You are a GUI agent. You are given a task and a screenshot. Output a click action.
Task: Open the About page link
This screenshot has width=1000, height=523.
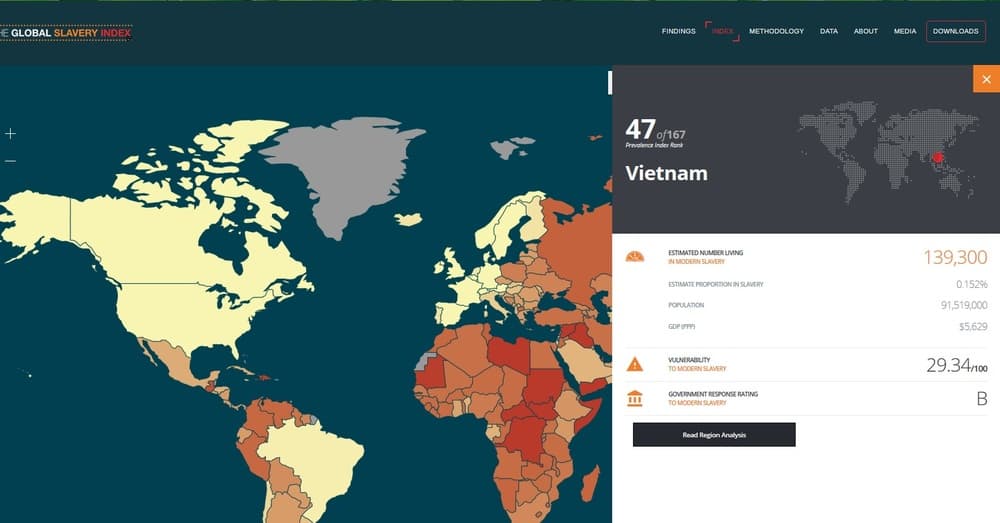click(866, 31)
